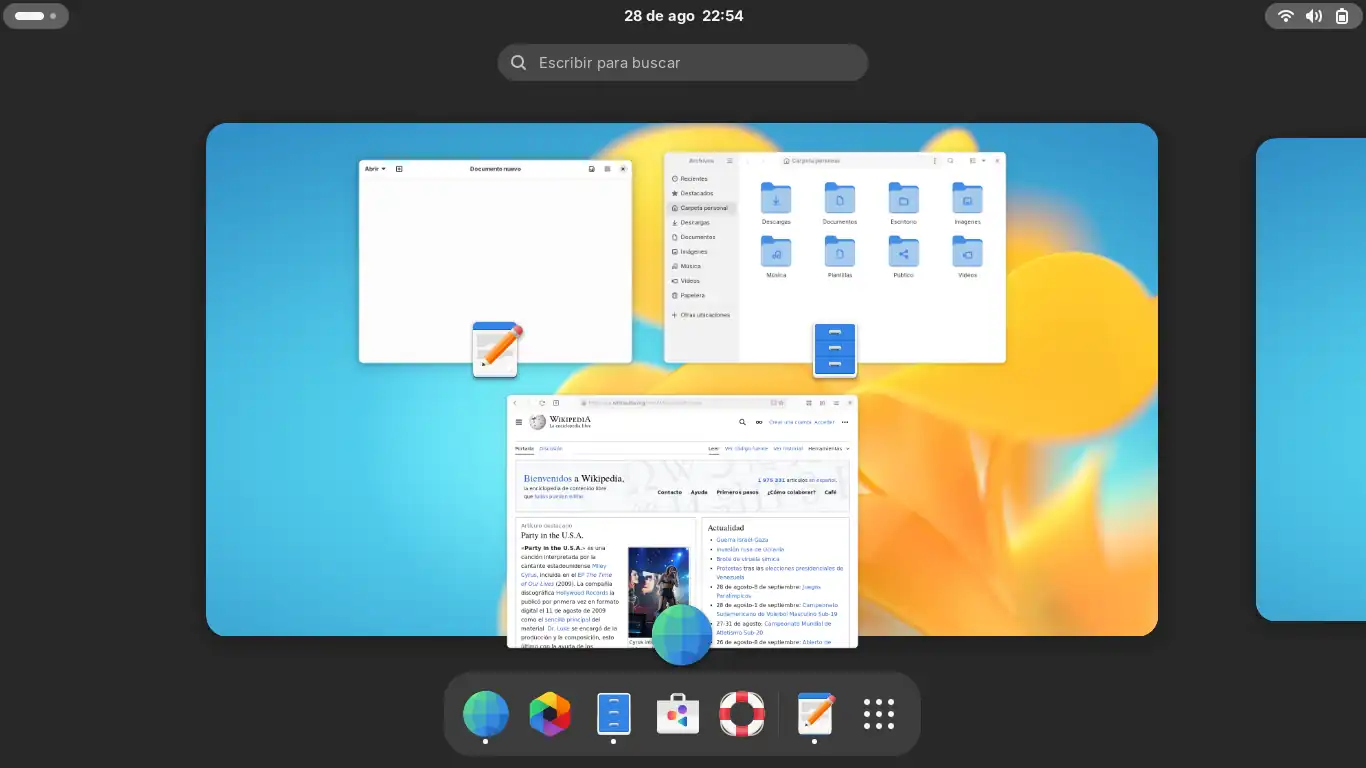This screenshot has width=1366, height=768.
Task: Open the Help lifebuoy icon in dock
Action: [741, 714]
